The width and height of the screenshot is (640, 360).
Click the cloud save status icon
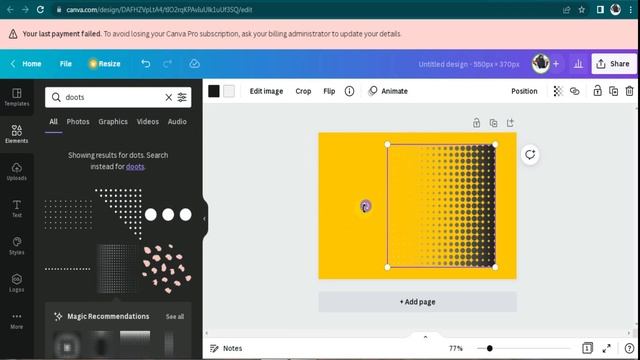[x=194, y=64]
